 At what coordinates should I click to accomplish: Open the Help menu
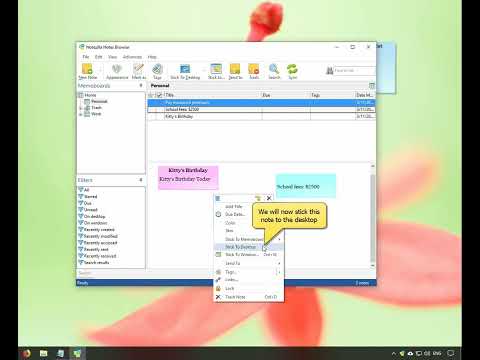tap(152, 57)
